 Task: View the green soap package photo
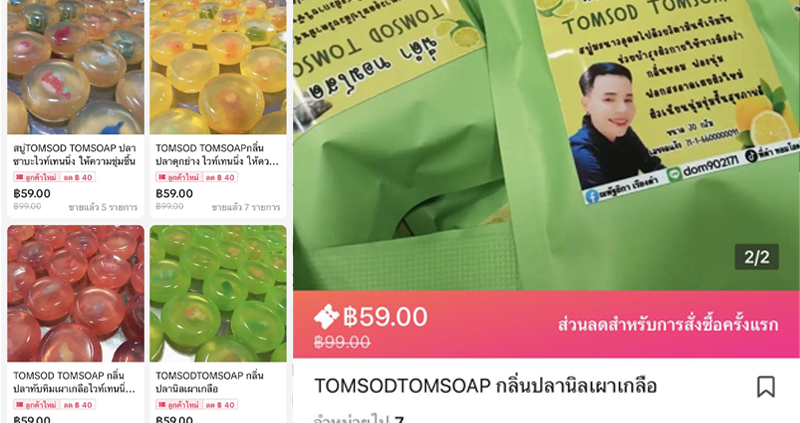pos(546,145)
